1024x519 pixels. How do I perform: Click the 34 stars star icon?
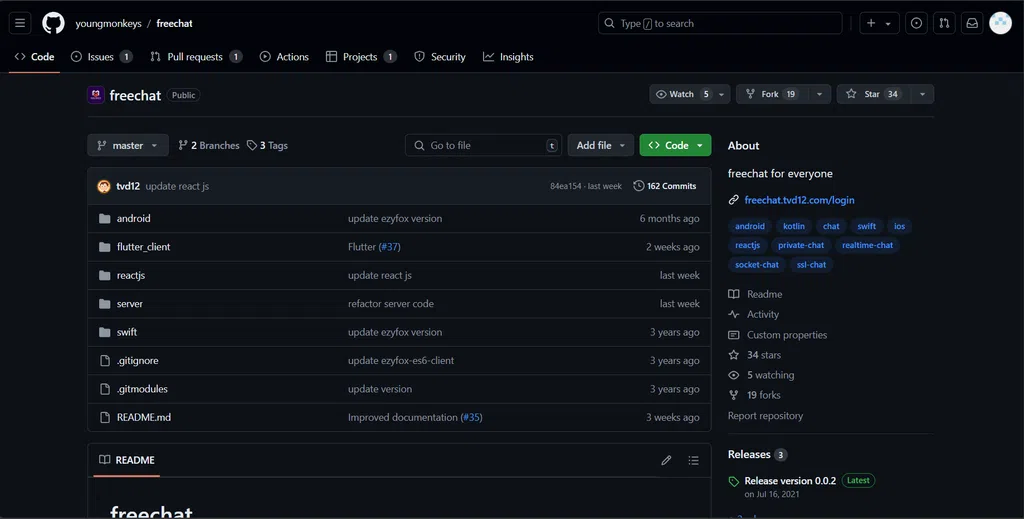(x=733, y=355)
